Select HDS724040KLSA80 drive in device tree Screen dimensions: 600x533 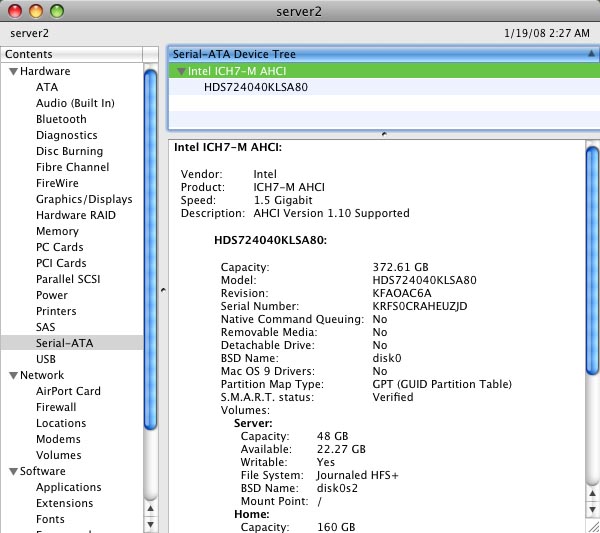pos(255,87)
